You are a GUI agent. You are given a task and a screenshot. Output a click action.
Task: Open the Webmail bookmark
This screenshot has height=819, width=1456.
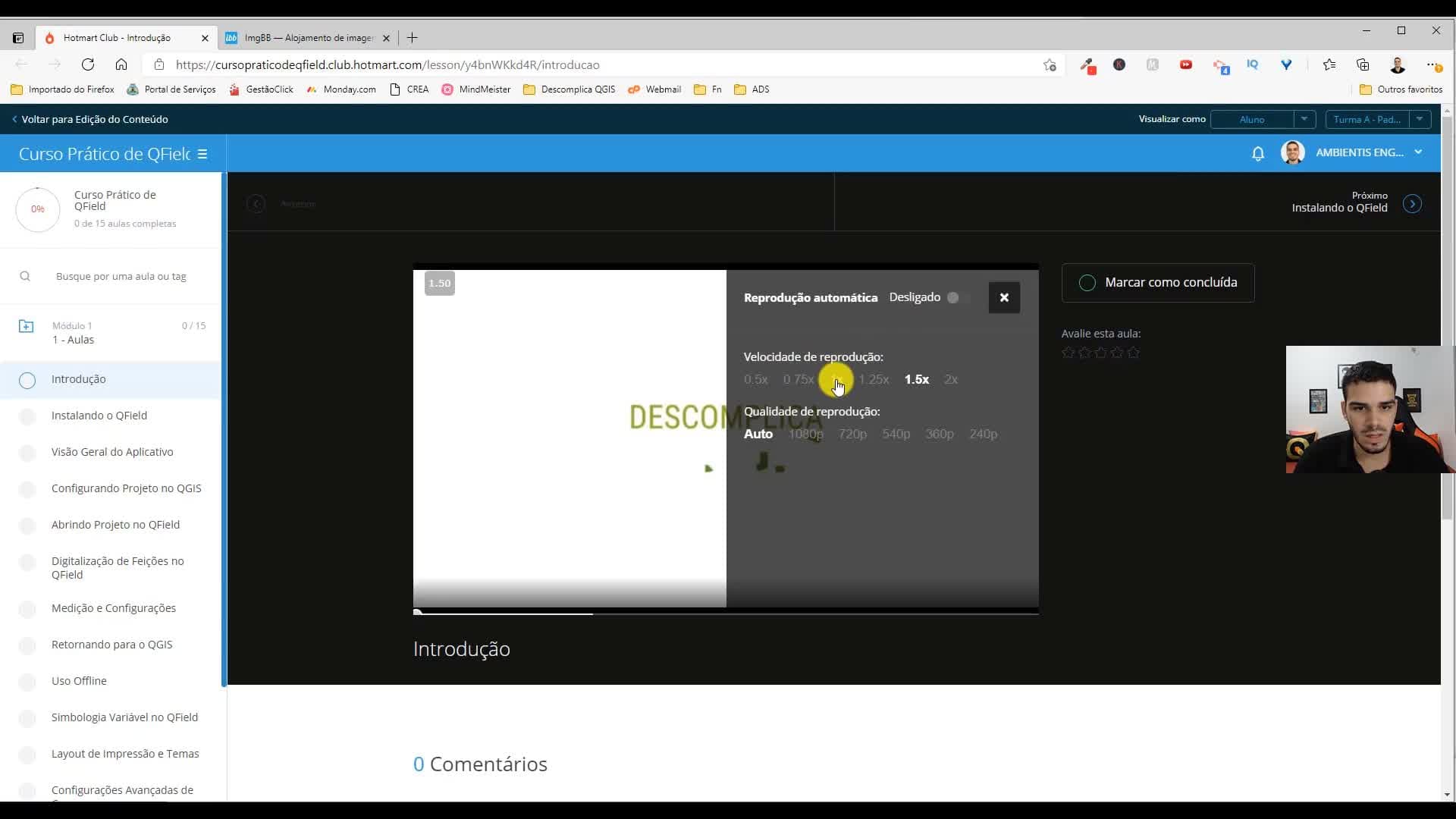point(654,89)
